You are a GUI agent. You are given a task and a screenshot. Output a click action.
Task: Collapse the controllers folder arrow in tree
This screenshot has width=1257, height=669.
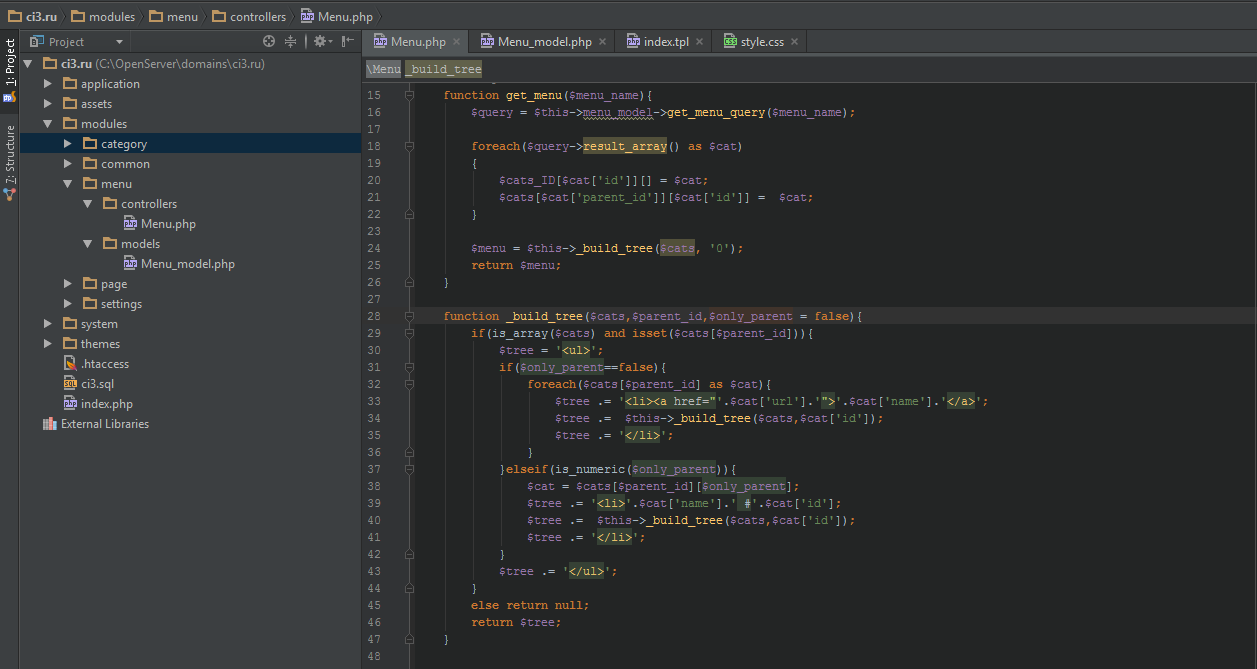click(x=88, y=204)
